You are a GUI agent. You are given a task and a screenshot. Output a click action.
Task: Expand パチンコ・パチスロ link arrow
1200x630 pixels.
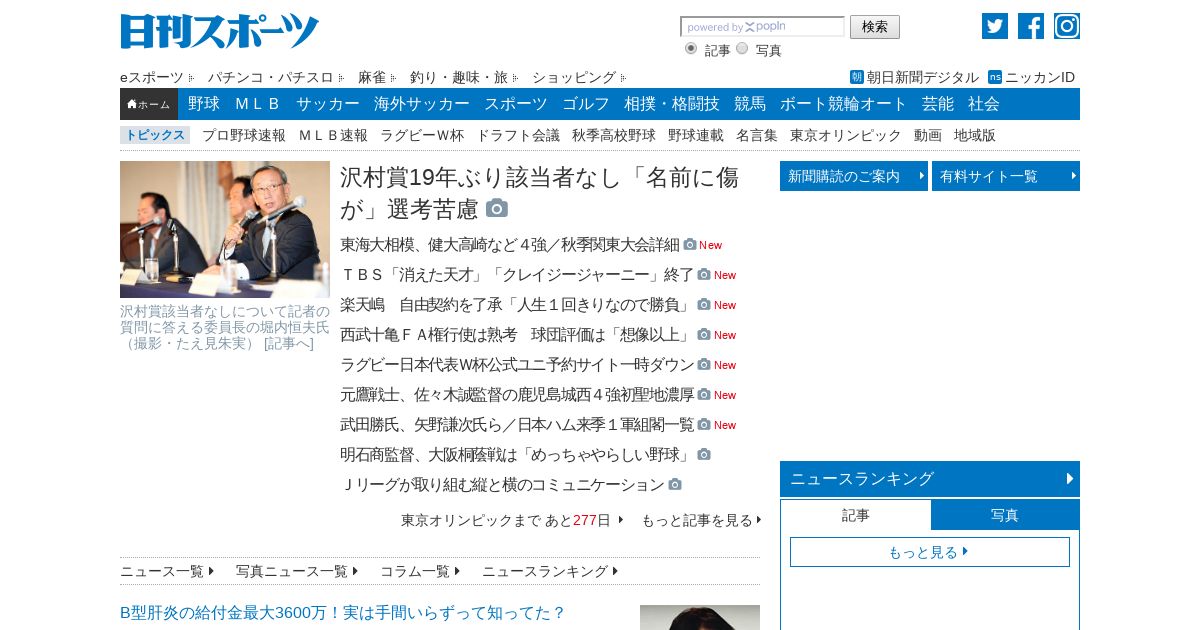click(341, 78)
